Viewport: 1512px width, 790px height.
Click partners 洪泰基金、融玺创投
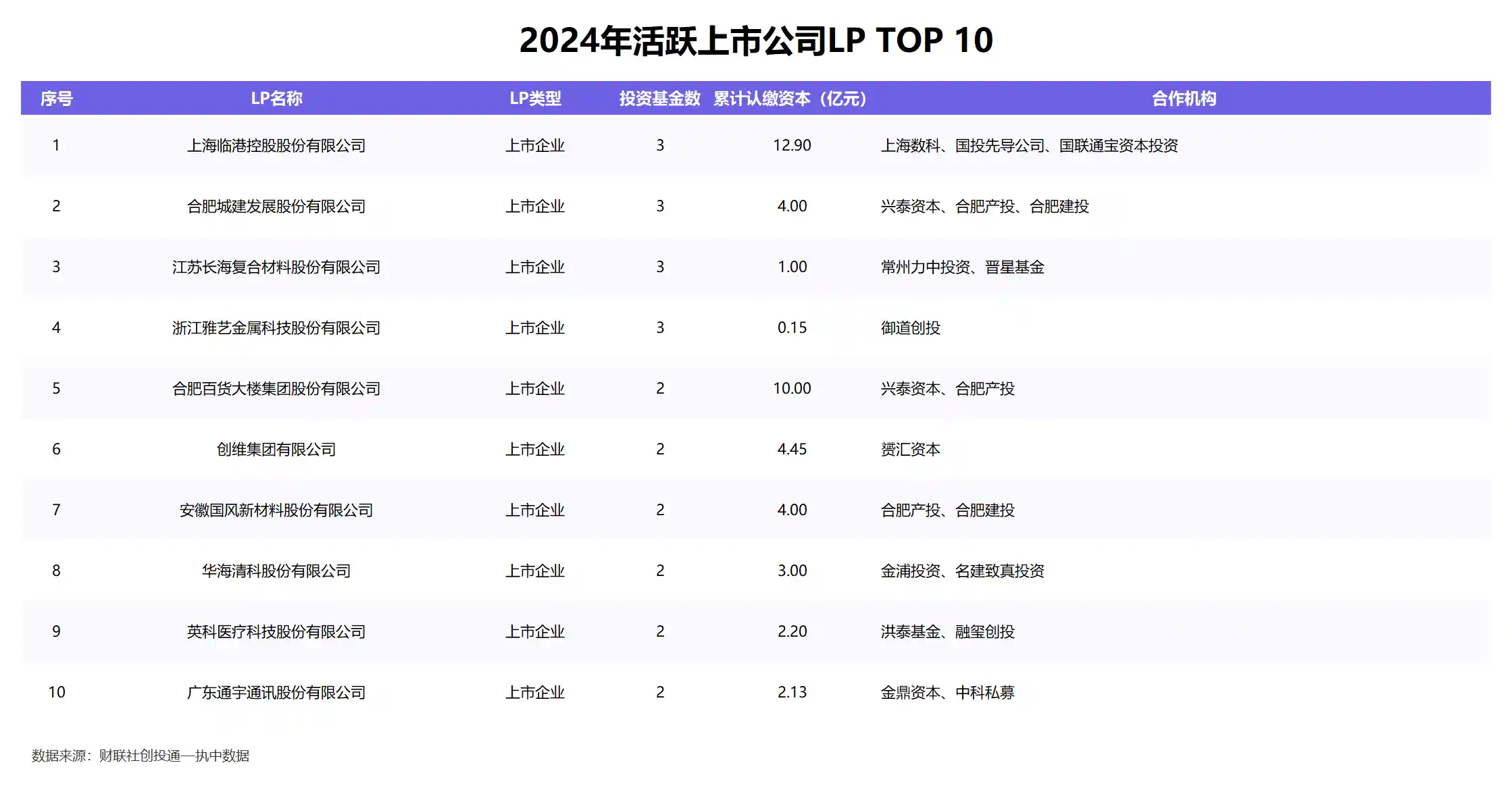[x=947, y=631]
